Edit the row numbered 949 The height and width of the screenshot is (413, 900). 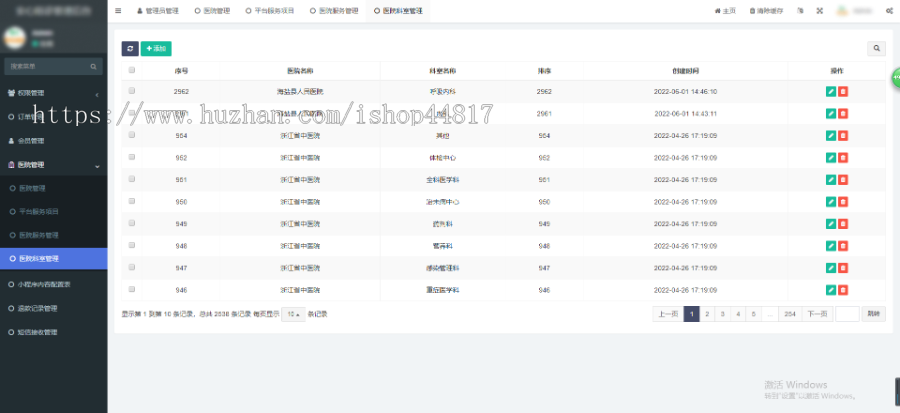coord(831,224)
